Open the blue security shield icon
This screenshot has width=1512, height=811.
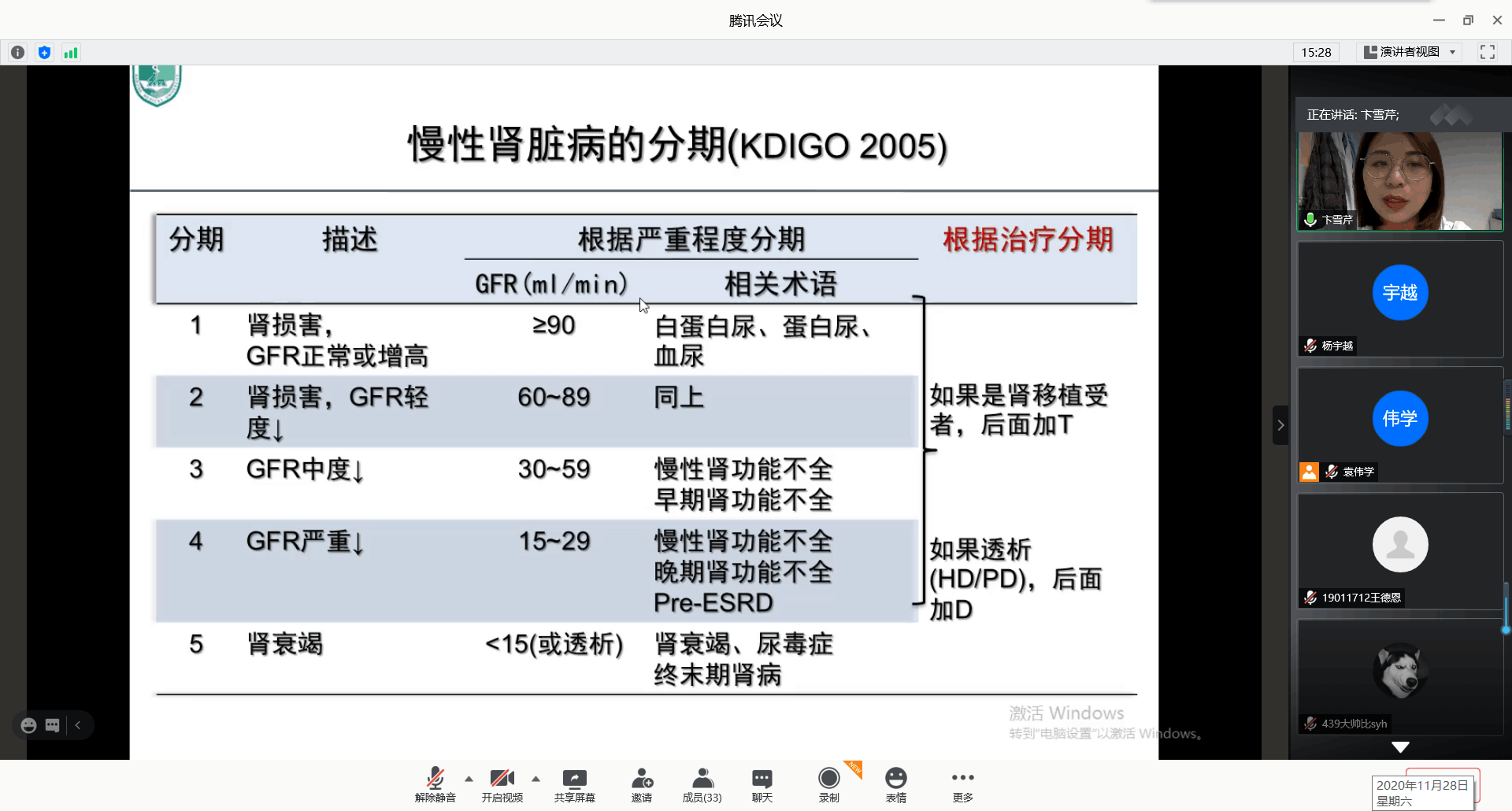[x=44, y=53]
